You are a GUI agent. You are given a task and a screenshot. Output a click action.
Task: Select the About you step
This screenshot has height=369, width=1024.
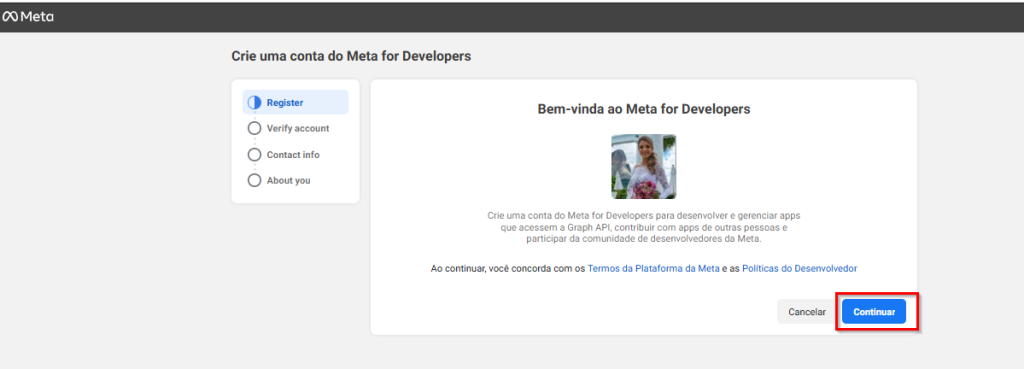[280, 180]
